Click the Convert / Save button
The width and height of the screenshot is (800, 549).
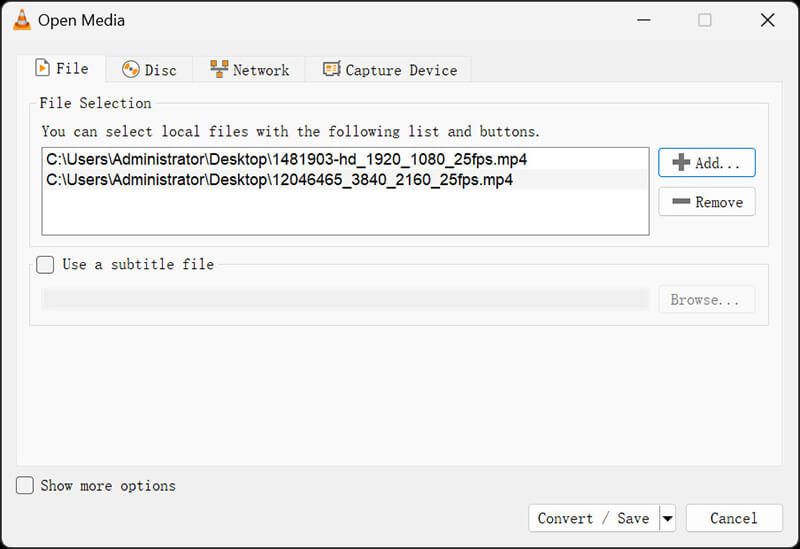[594, 518]
